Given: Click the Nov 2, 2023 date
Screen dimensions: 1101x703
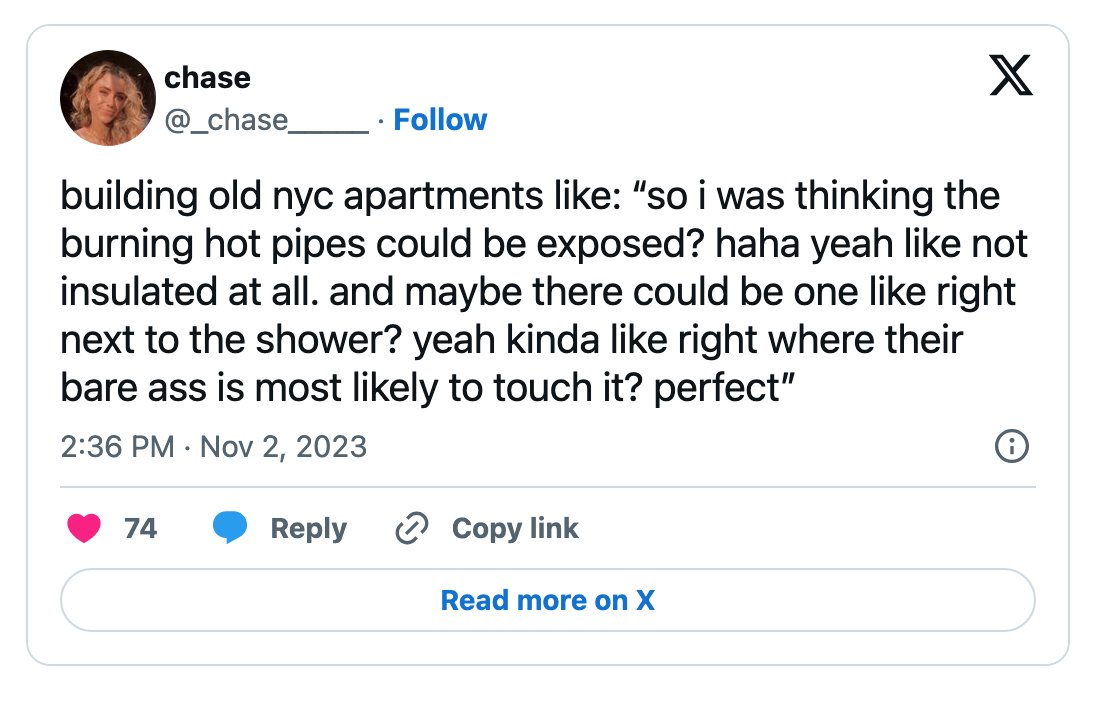Looking at the screenshot, I should 284,447.
